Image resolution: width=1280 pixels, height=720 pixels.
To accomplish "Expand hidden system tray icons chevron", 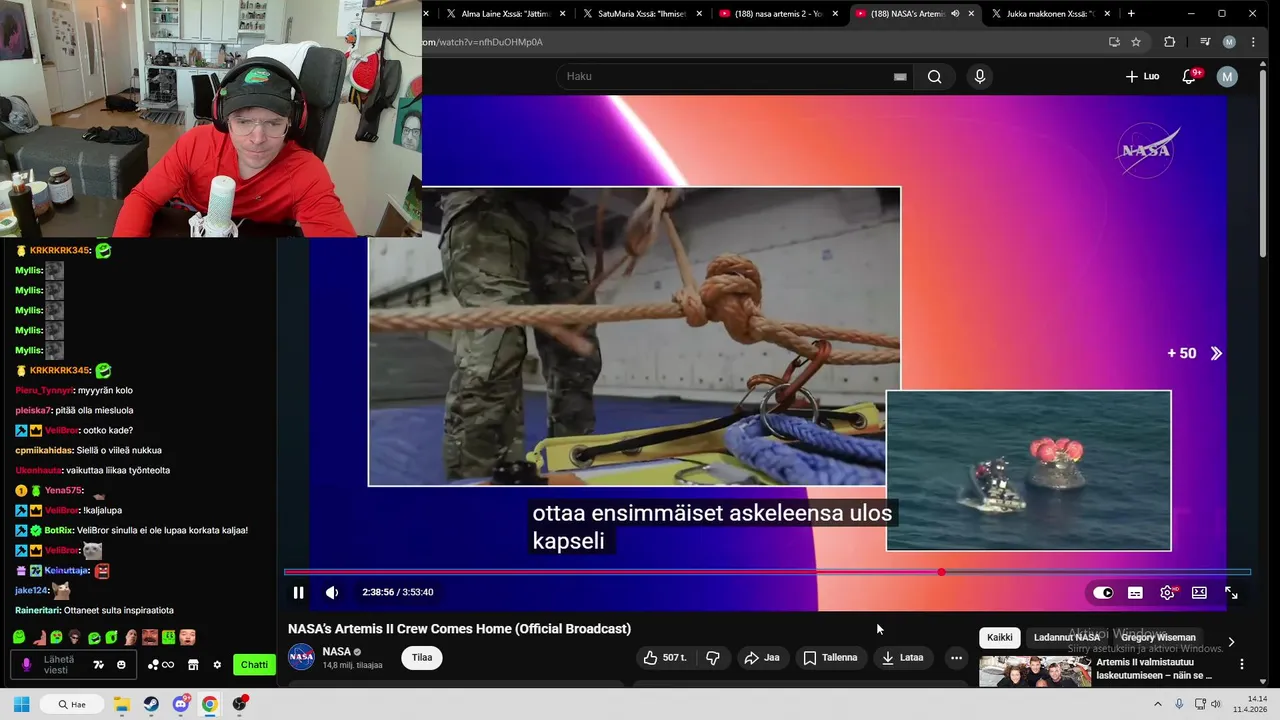I will (x=1158, y=704).
